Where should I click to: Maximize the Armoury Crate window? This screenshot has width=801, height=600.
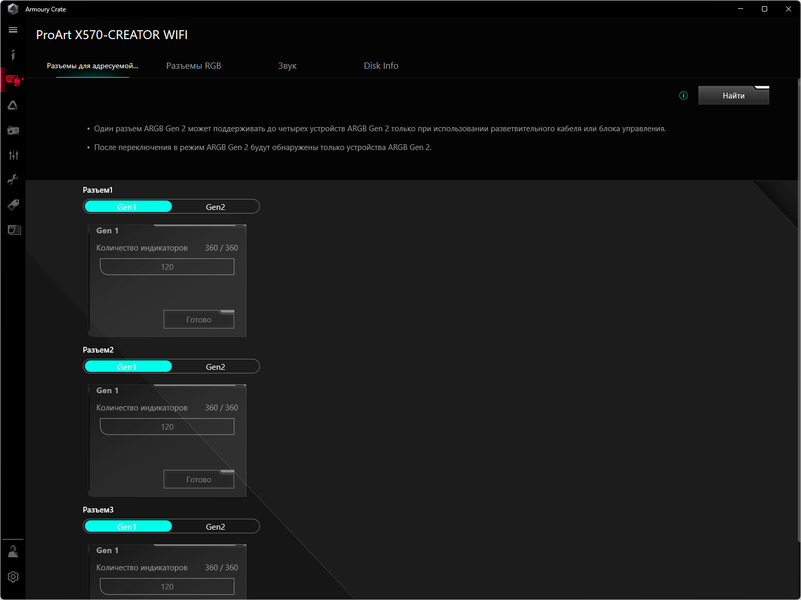click(764, 9)
